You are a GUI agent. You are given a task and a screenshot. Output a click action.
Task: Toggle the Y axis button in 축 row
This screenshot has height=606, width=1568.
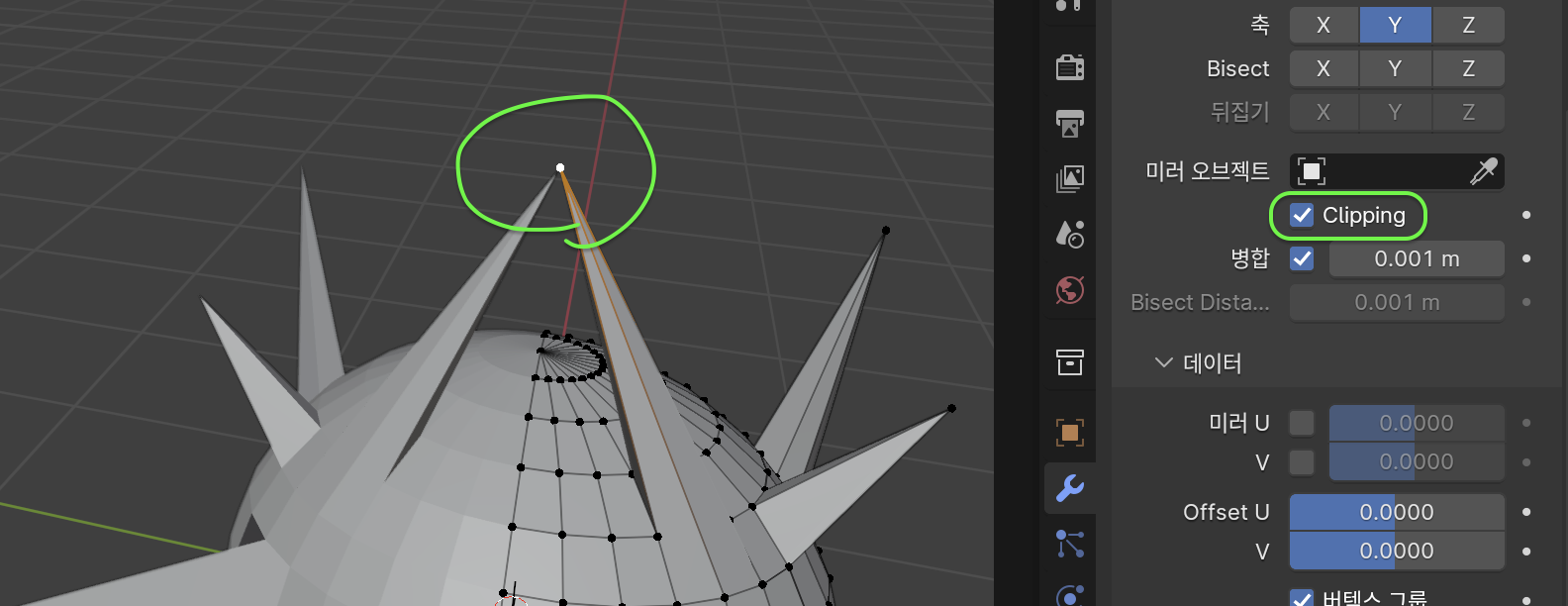pos(1396,25)
